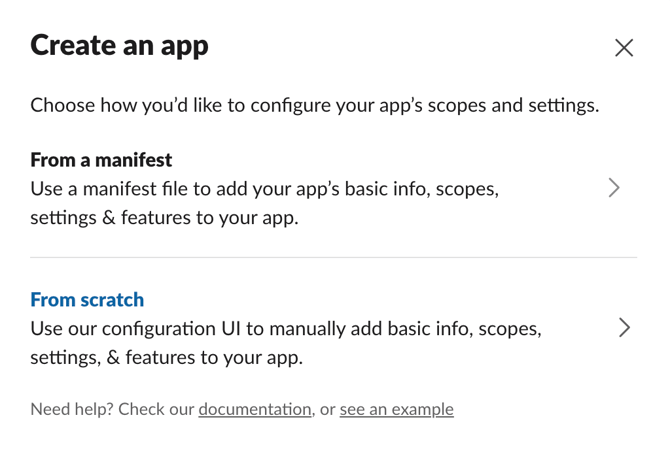Click the chevron beside From scratch
This screenshot has height=460, width=670.
(624, 328)
